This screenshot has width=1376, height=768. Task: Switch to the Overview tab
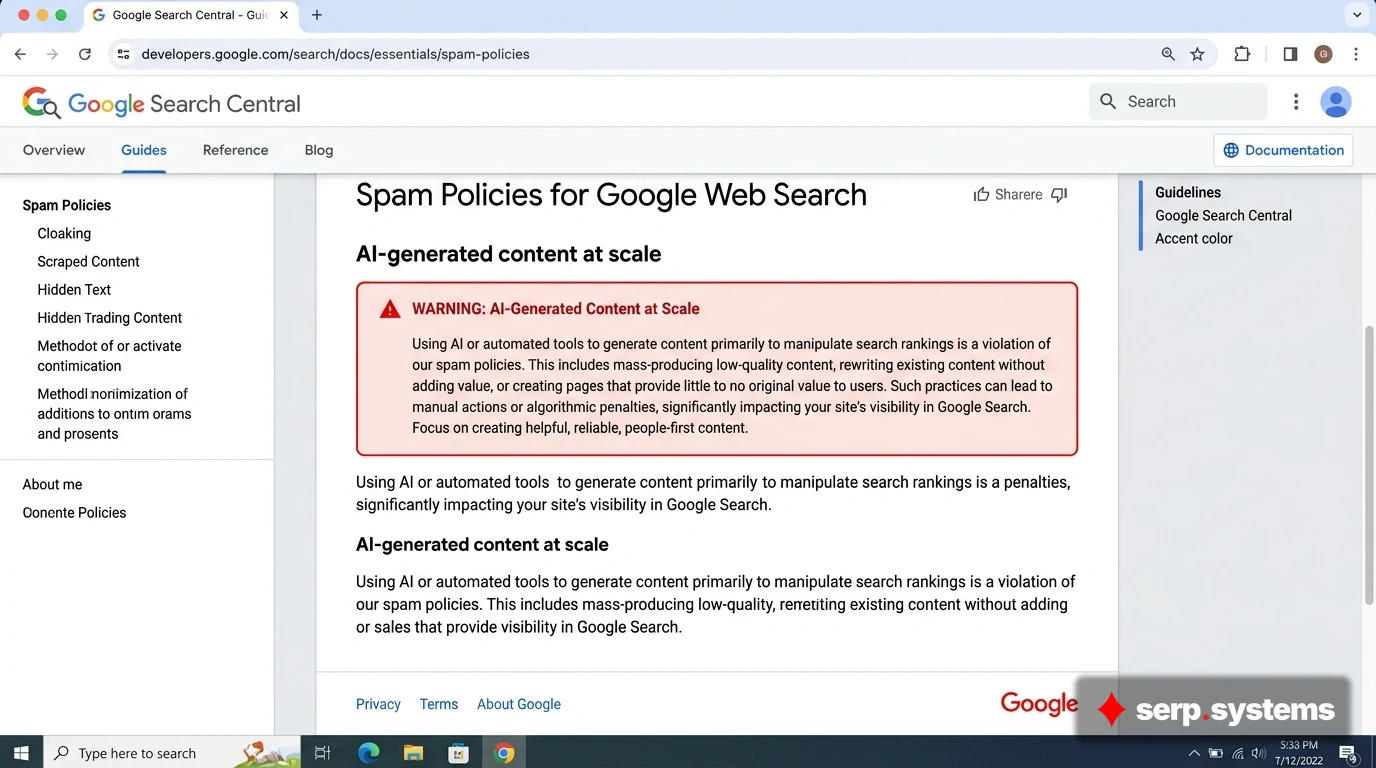click(54, 150)
